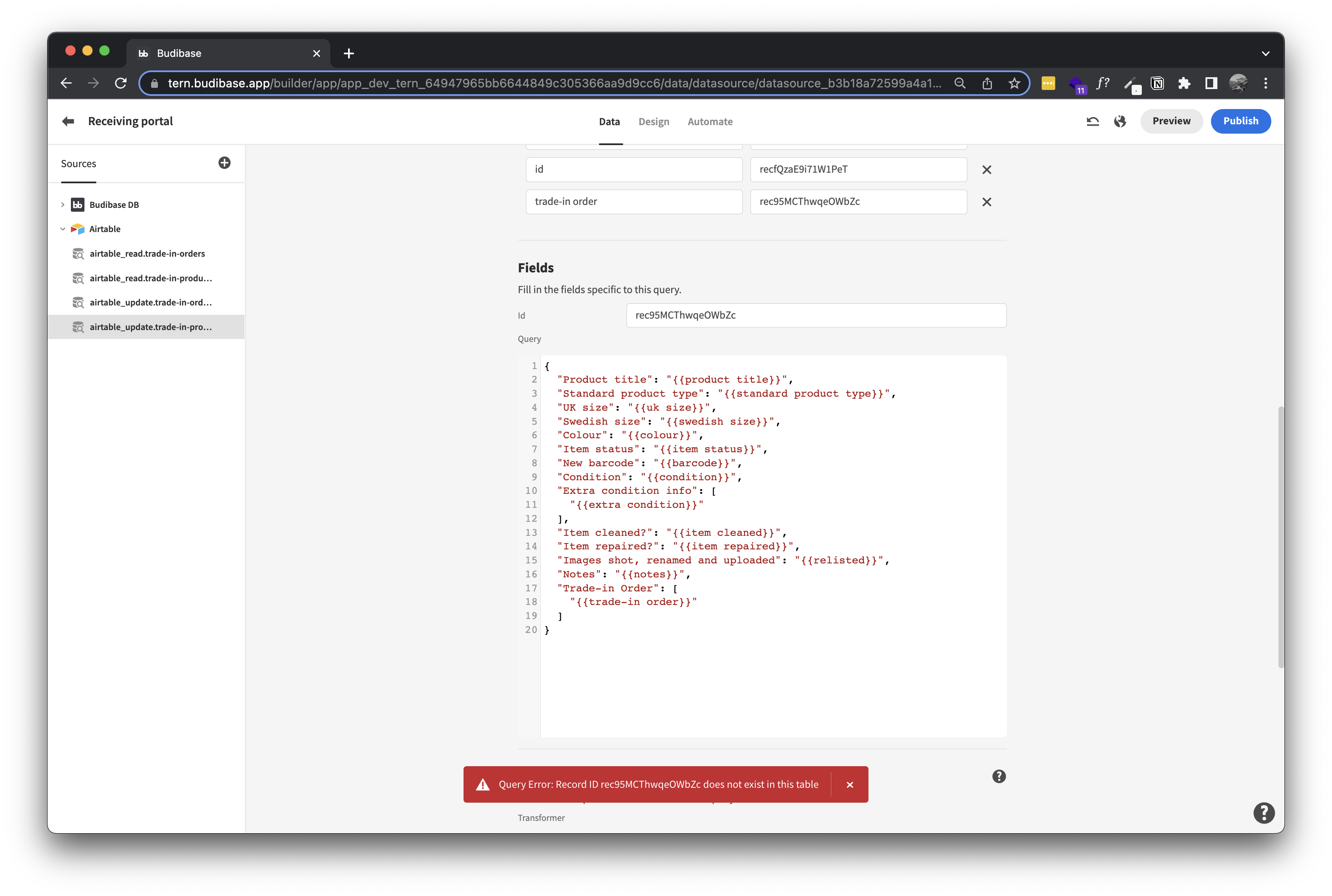The image size is (1332, 896).
Task: Publish the Receiving portal app
Action: pos(1241,120)
